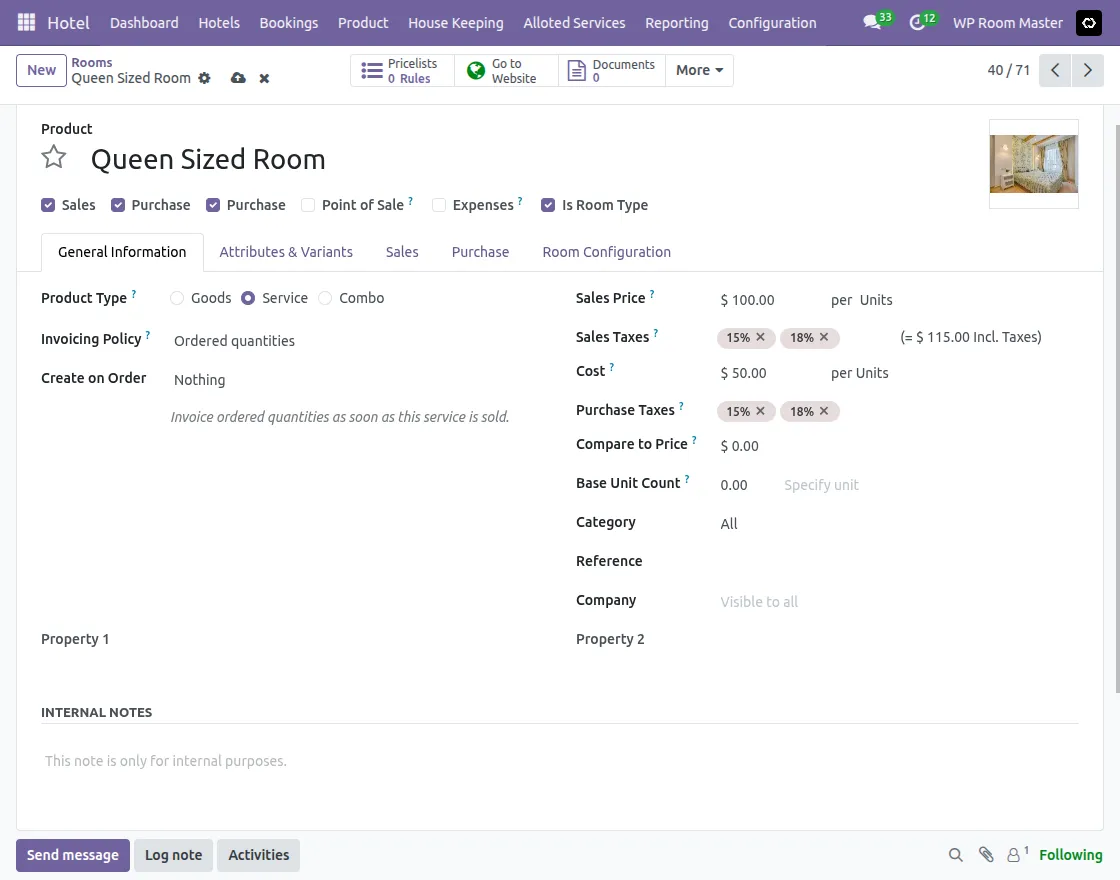Enable Point of Sale checkbox

click(x=308, y=205)
